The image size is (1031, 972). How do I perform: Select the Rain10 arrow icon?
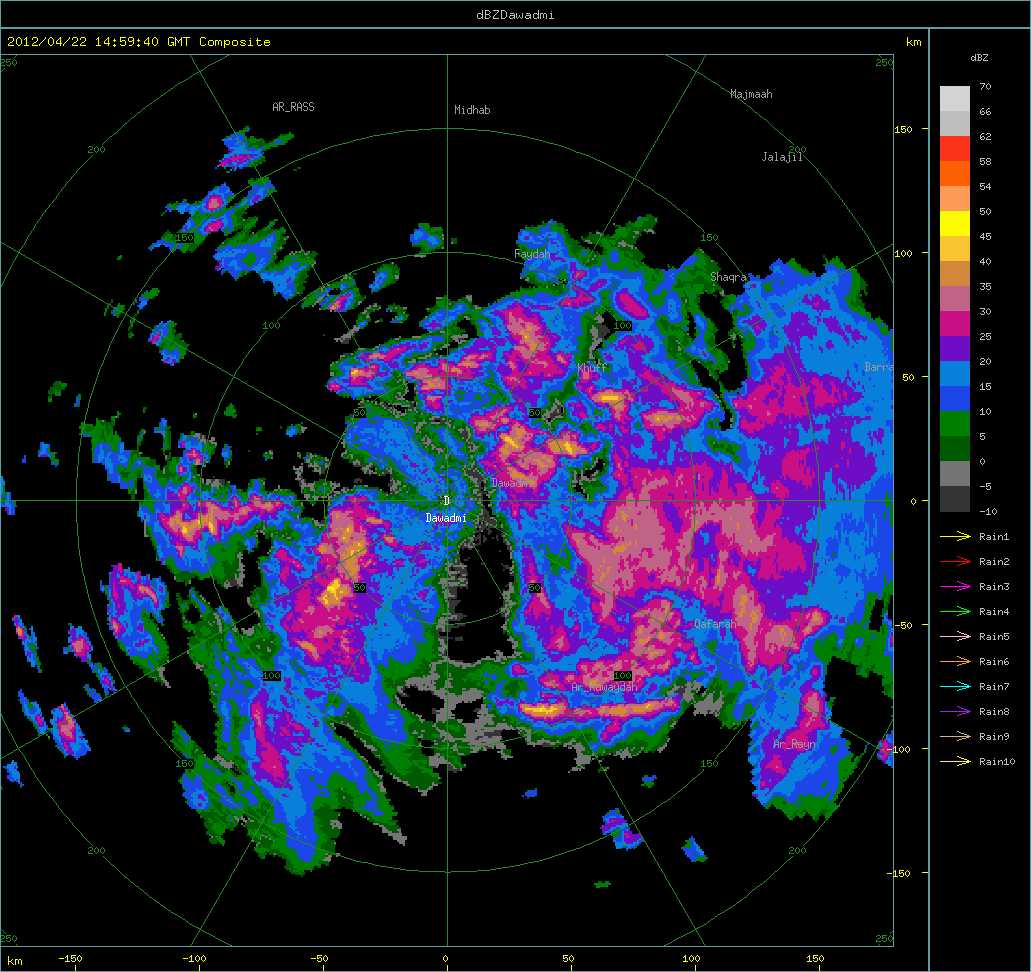[955, 762]
